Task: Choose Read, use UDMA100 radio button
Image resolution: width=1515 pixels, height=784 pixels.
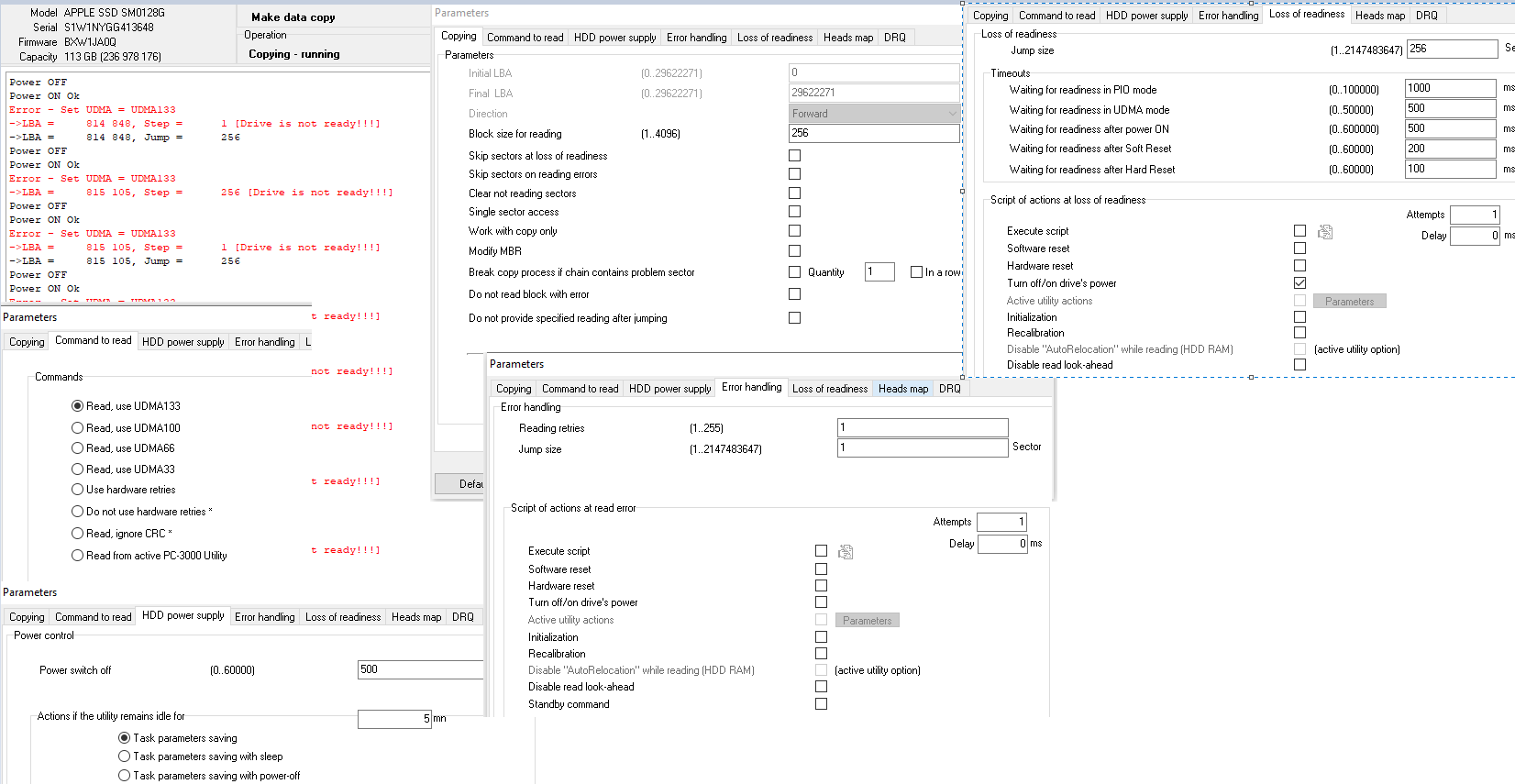Action: (78, 428)
